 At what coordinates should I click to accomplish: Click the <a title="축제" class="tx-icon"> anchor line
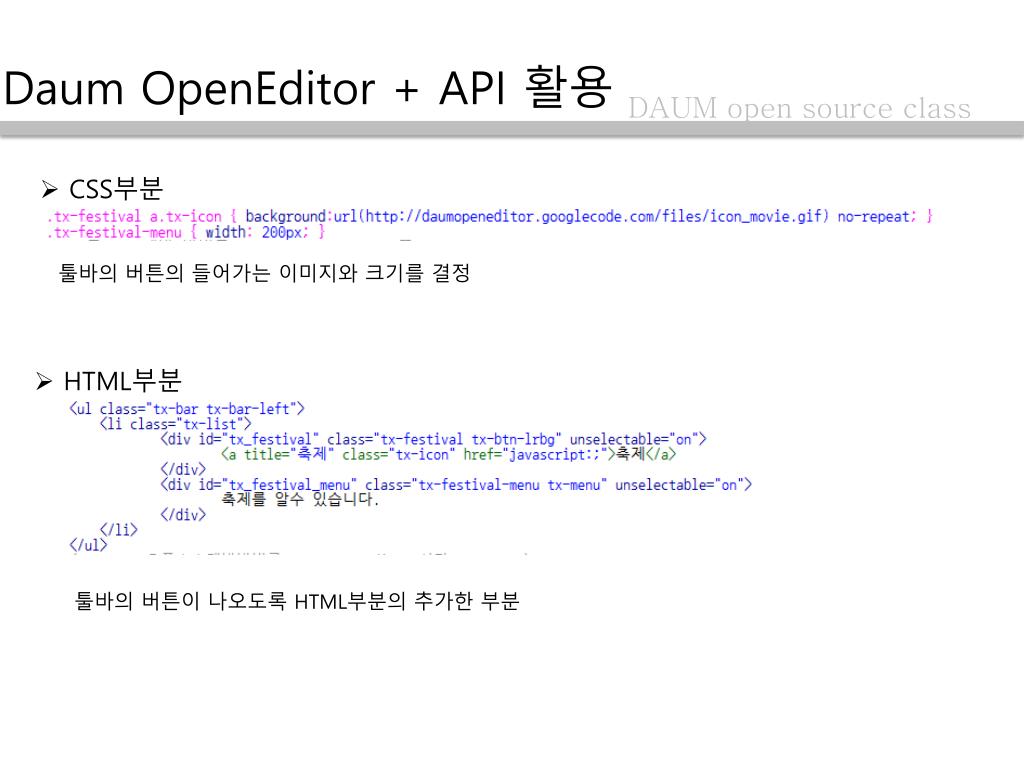[449, 454]
